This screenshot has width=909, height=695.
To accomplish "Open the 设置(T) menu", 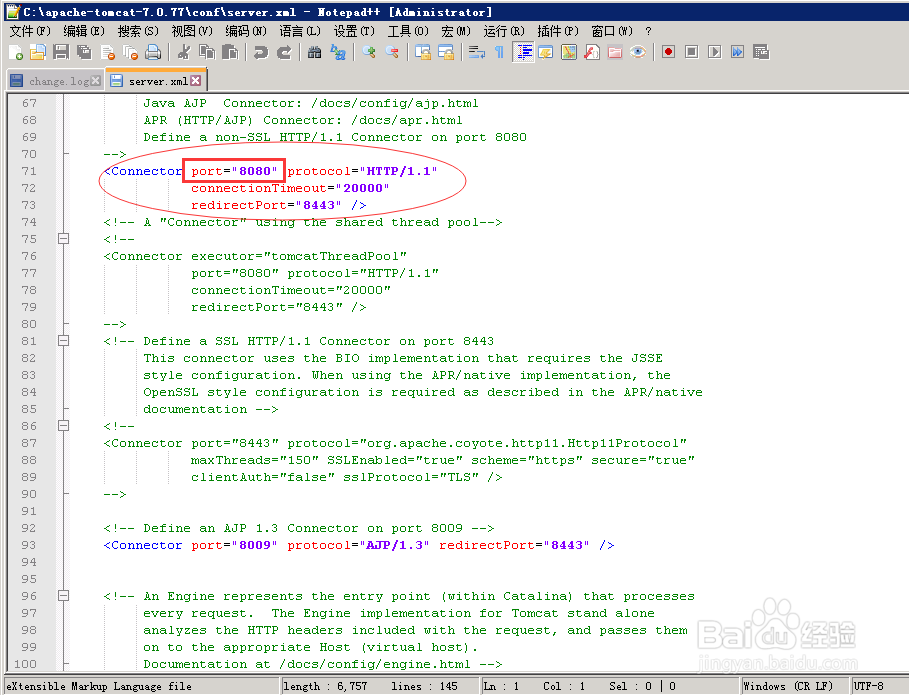I will click(x=354, y=31).
